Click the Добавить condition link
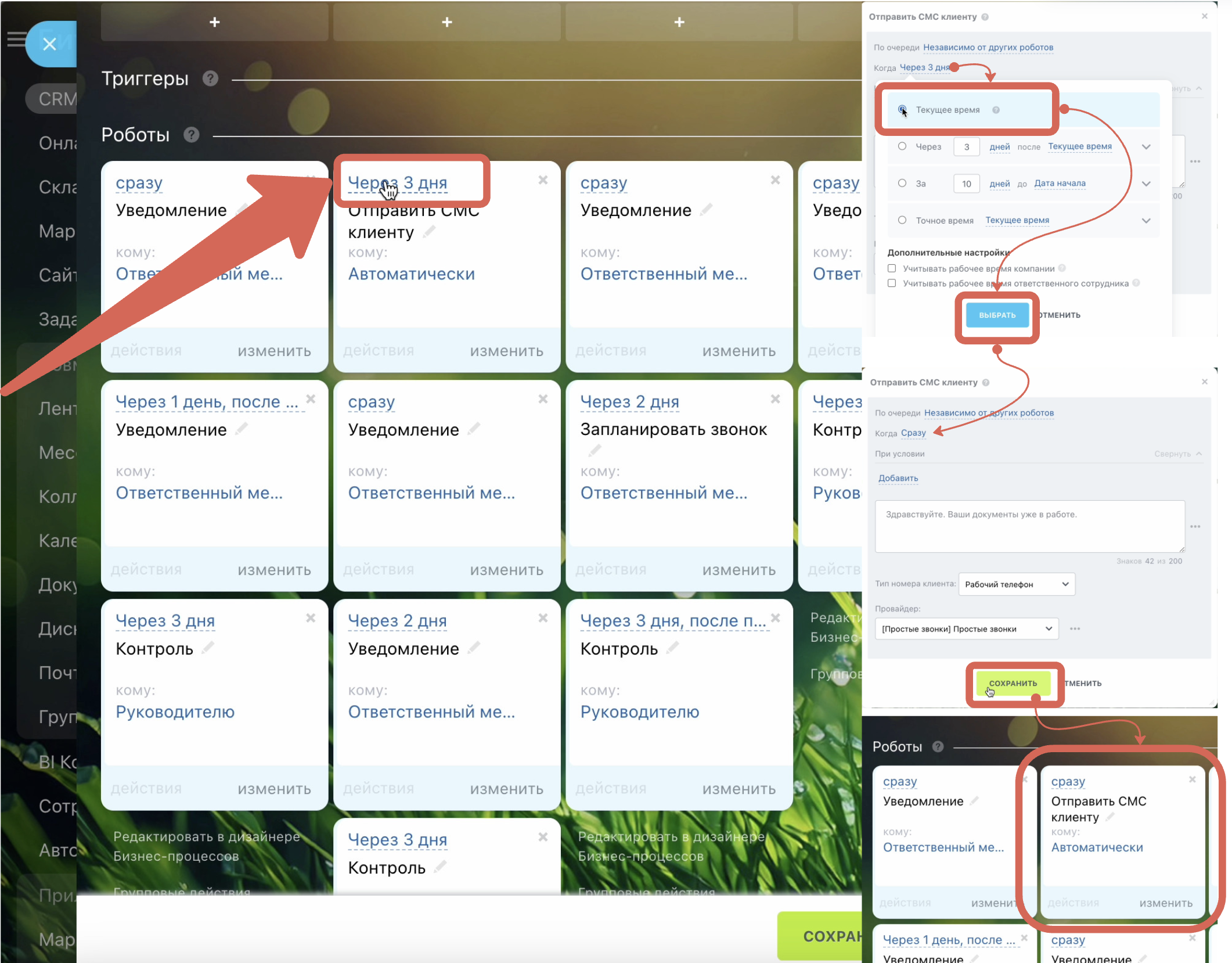Viewport: 1232px width, 963px height. coord(898,478)
